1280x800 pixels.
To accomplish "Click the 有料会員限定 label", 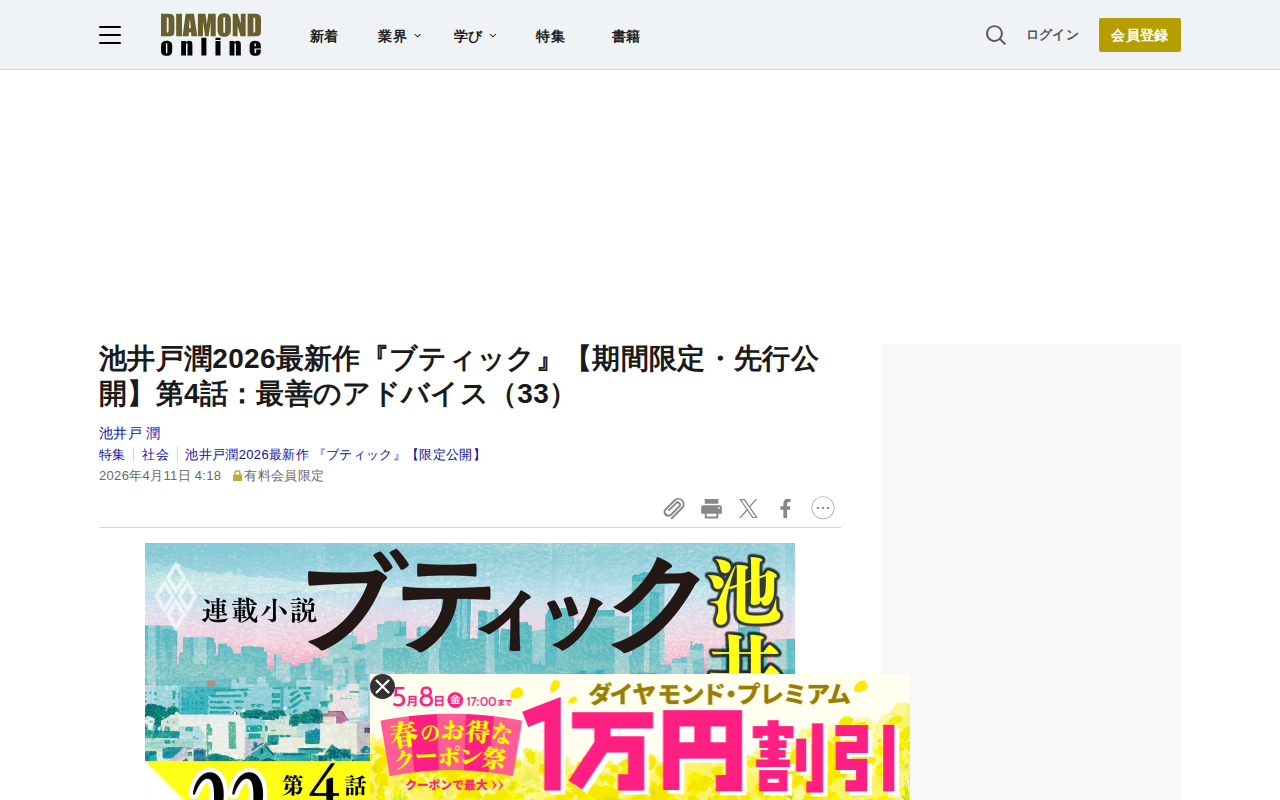I will tap(278, 475).
